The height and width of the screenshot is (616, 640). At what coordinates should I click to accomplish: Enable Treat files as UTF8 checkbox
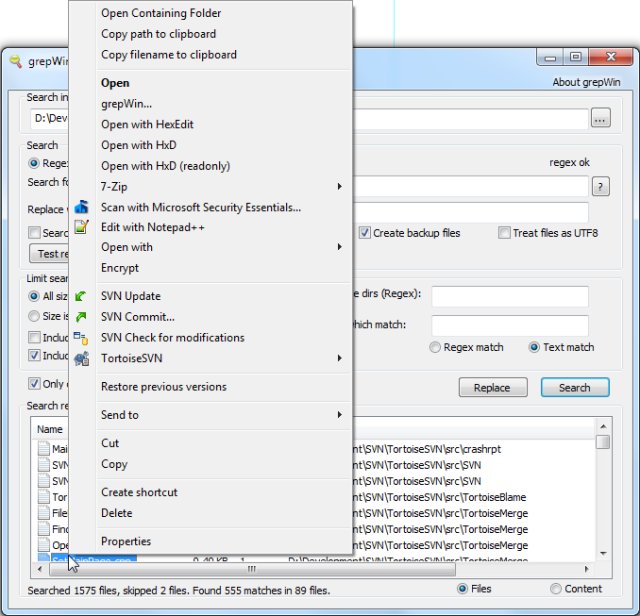pyautogui.click(x=504, y=233)
